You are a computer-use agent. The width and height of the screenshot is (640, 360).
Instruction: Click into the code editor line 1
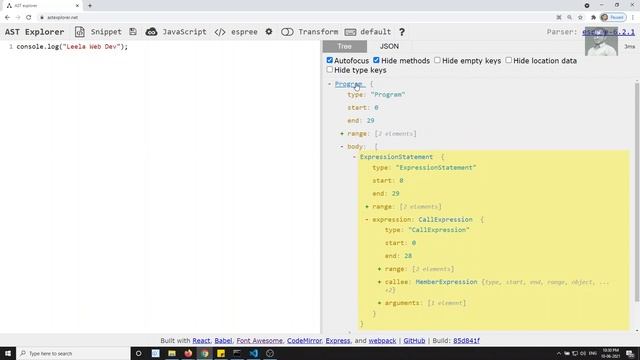point(72,47)
